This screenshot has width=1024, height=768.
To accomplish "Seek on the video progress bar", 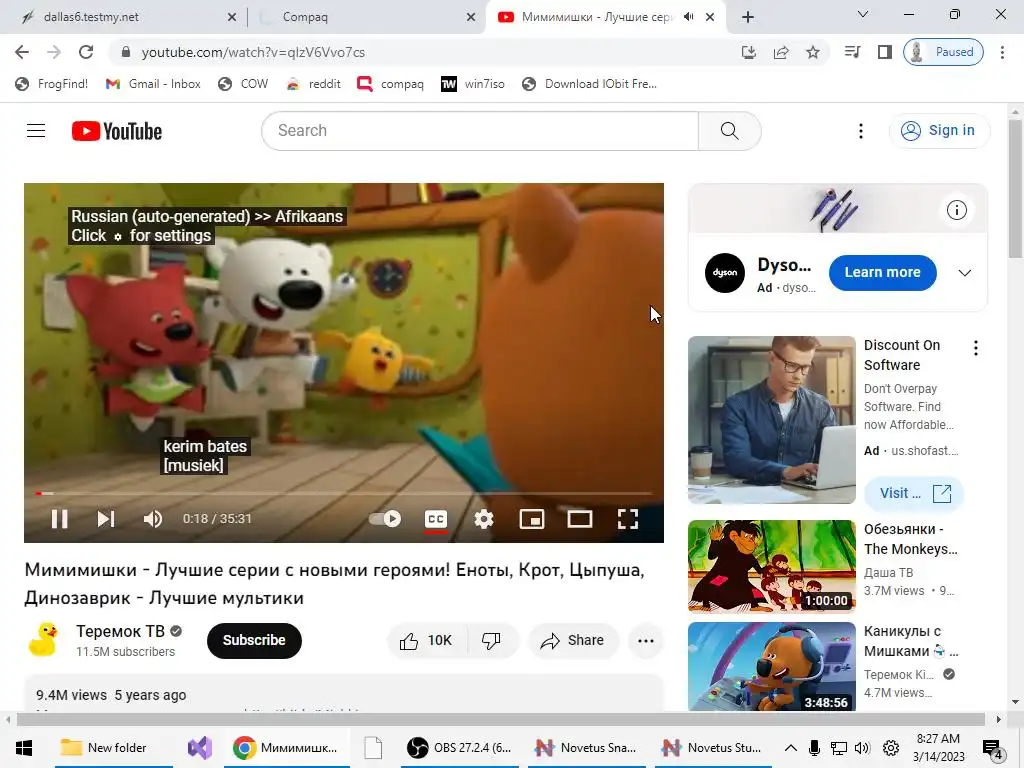I will [x=344, y=493].
